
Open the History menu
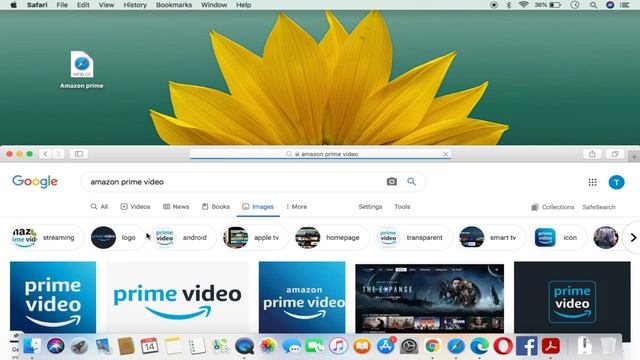(135, 5)
